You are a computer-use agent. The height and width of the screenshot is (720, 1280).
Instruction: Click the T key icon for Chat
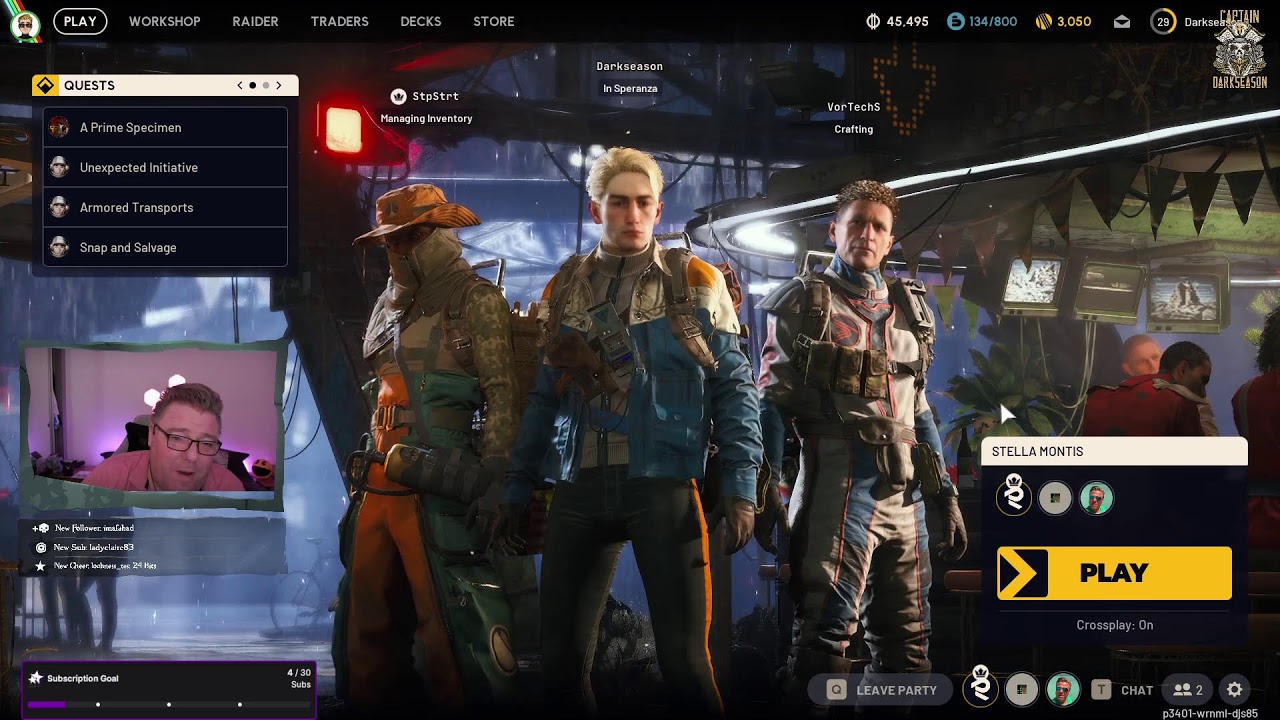(x=1101, y=690)
